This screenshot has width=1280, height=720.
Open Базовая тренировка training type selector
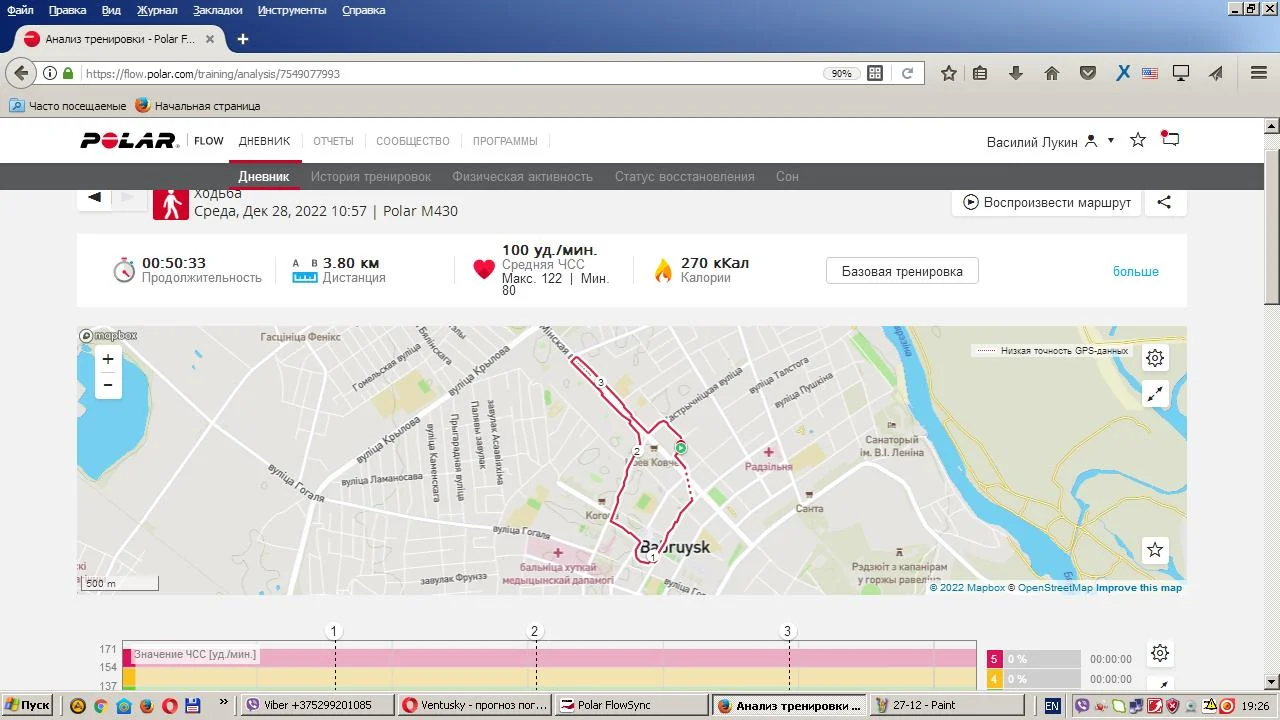[x=902, y=271]
